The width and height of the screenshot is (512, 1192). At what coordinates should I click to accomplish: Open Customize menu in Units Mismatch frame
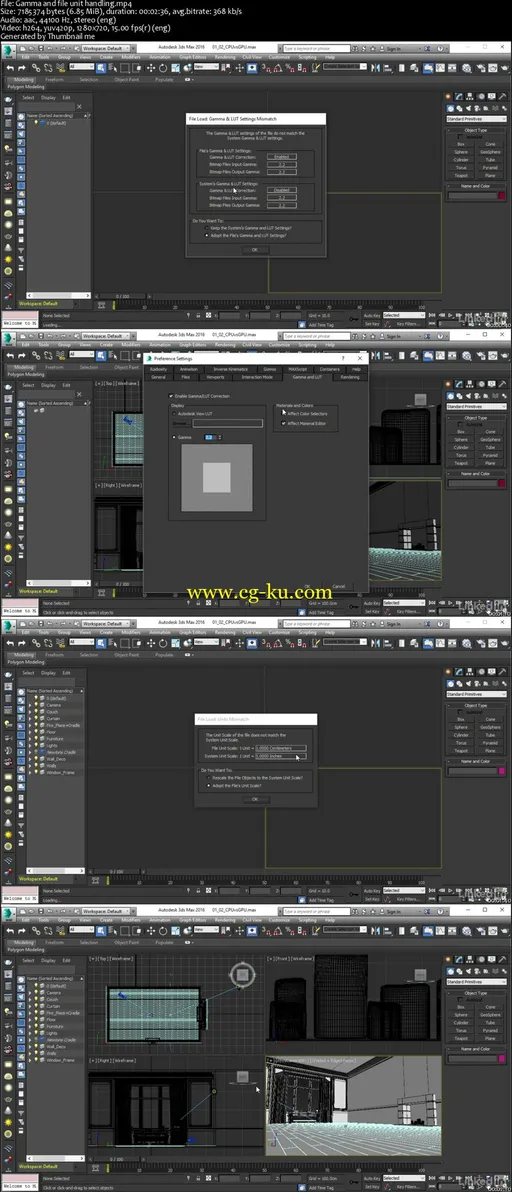pyautogui.click(x=279, y=632)
